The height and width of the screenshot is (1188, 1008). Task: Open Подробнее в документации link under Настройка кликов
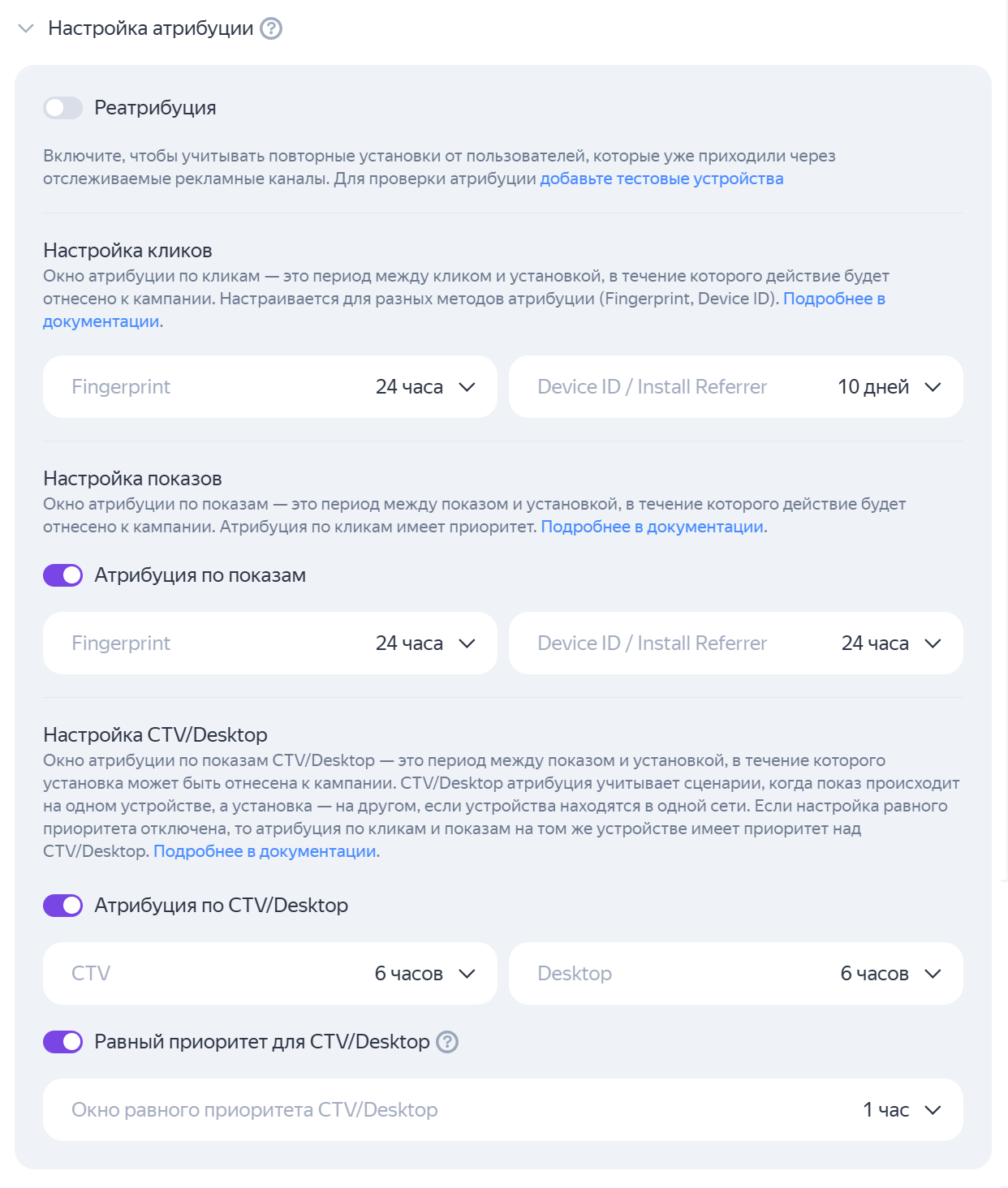click(834, 299)
